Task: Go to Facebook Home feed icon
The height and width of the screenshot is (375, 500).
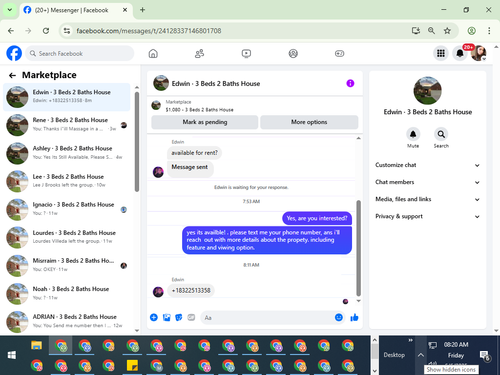Action: click(x=153, y=53)
